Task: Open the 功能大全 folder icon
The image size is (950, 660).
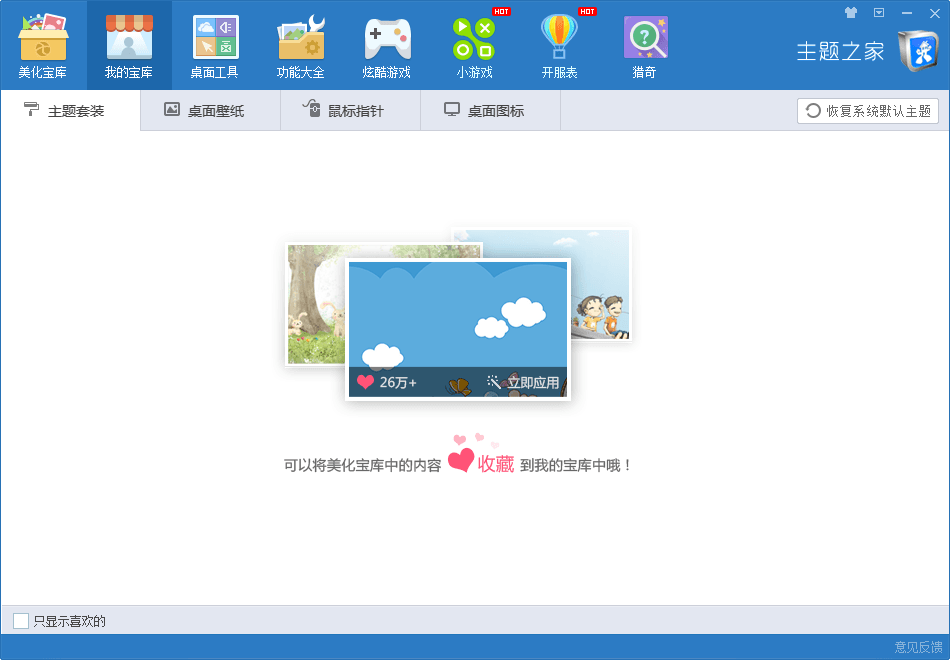Action: [x=301, y=45]
